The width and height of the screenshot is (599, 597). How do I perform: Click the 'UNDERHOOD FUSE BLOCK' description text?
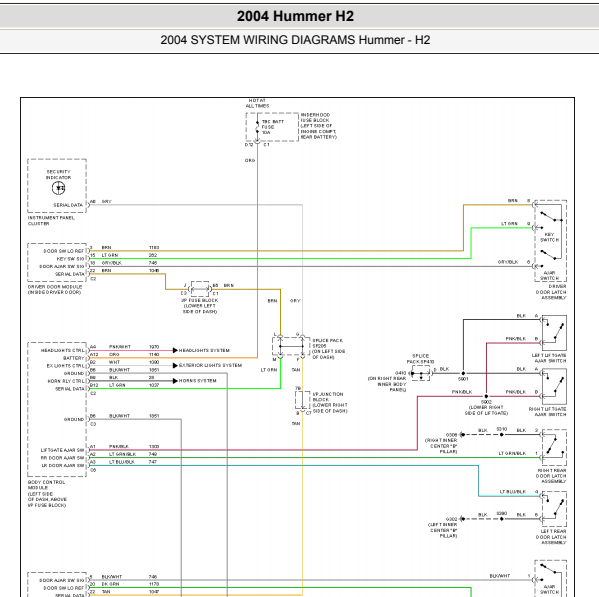point(319,126)
